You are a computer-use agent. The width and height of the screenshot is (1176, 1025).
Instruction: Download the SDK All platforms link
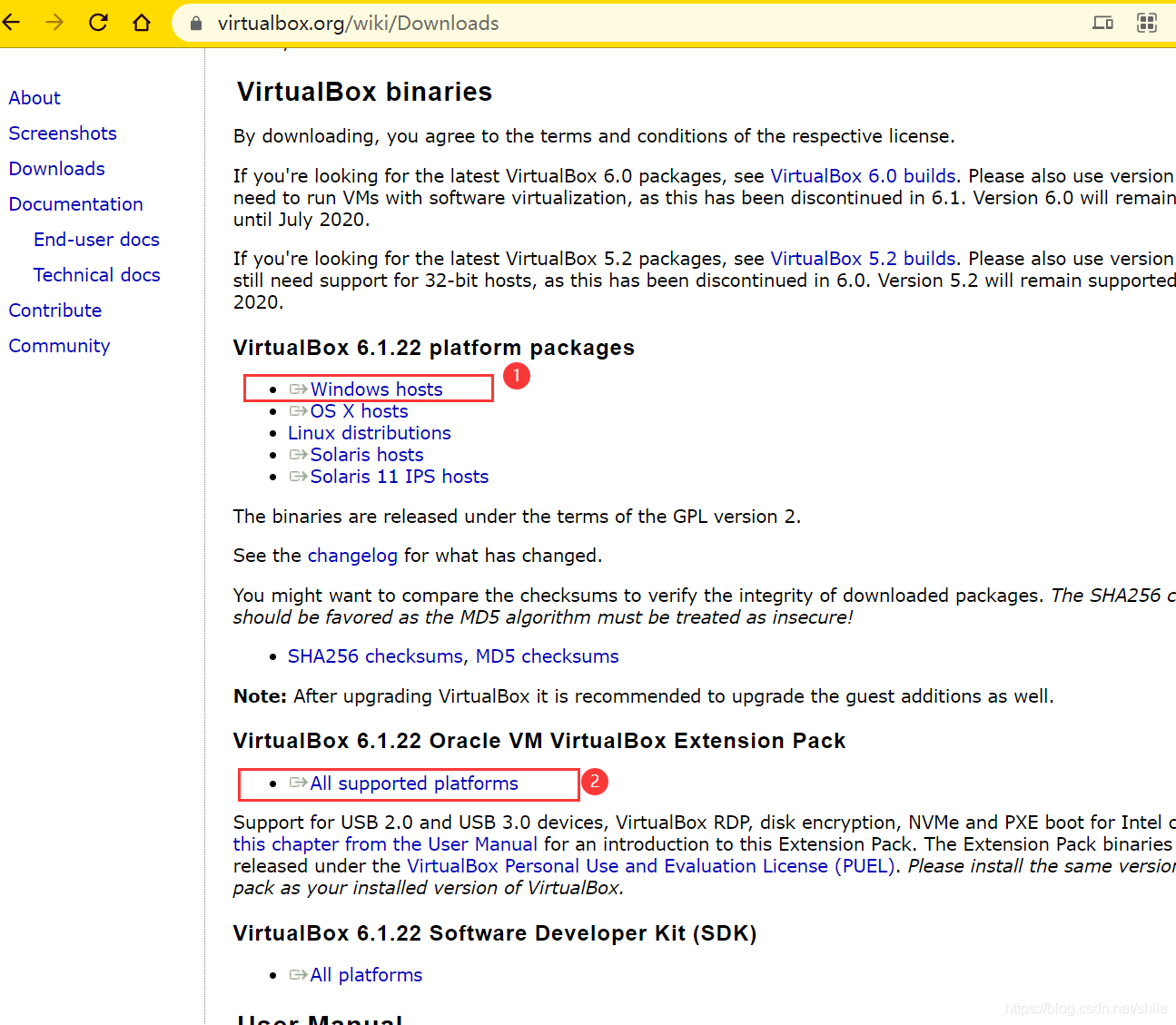tap(366, 975)
